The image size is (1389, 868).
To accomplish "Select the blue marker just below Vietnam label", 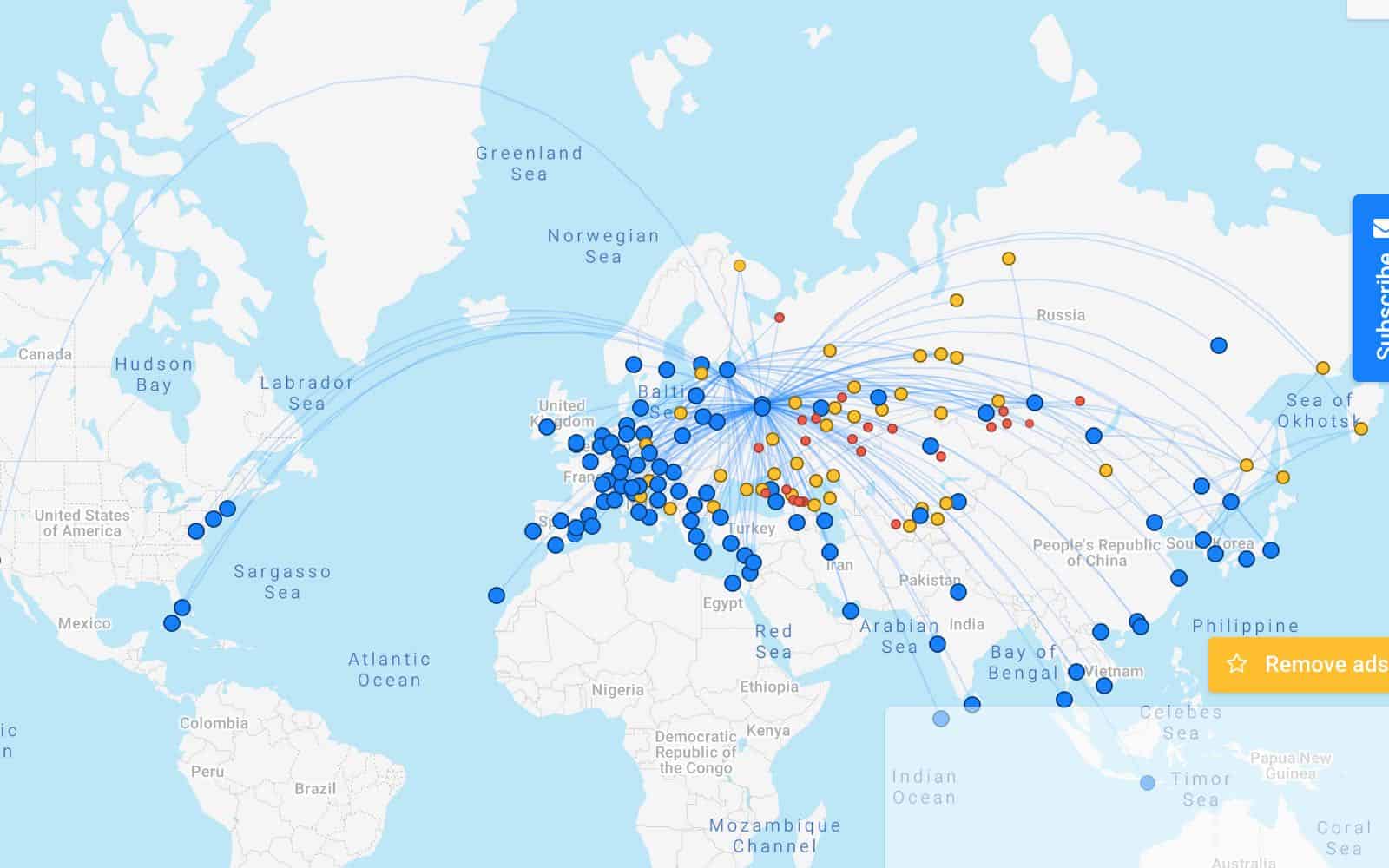I will pos(1104,686).
